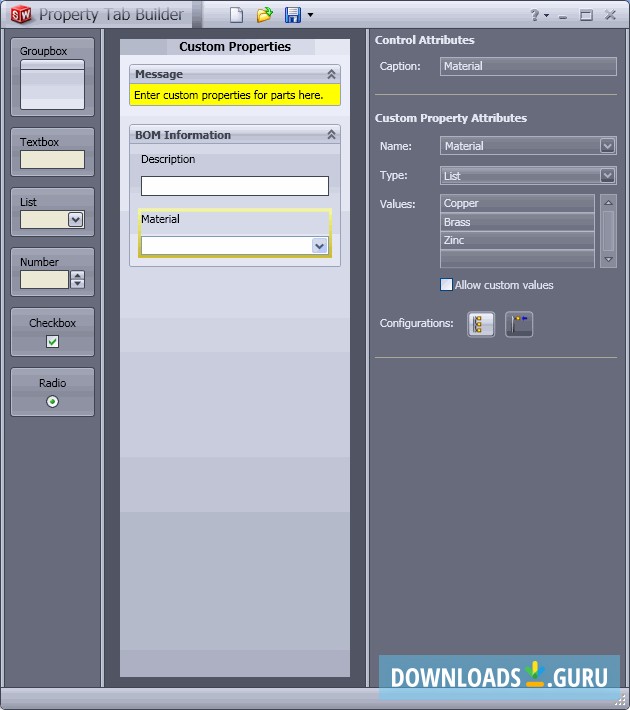Image resolution: width=630 pixels, height=710 pixels.
Task: Open a template with the folder icon
Action: tap(265, 15)
